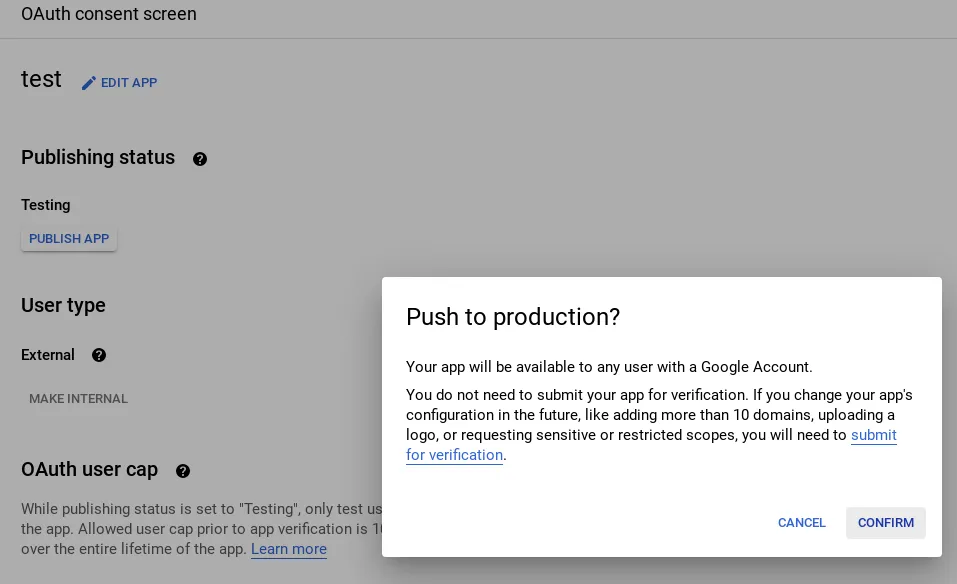Viewport: 957px width, 584px height.
Task: Select the app name "test"
Action: [x=41, y=79]
